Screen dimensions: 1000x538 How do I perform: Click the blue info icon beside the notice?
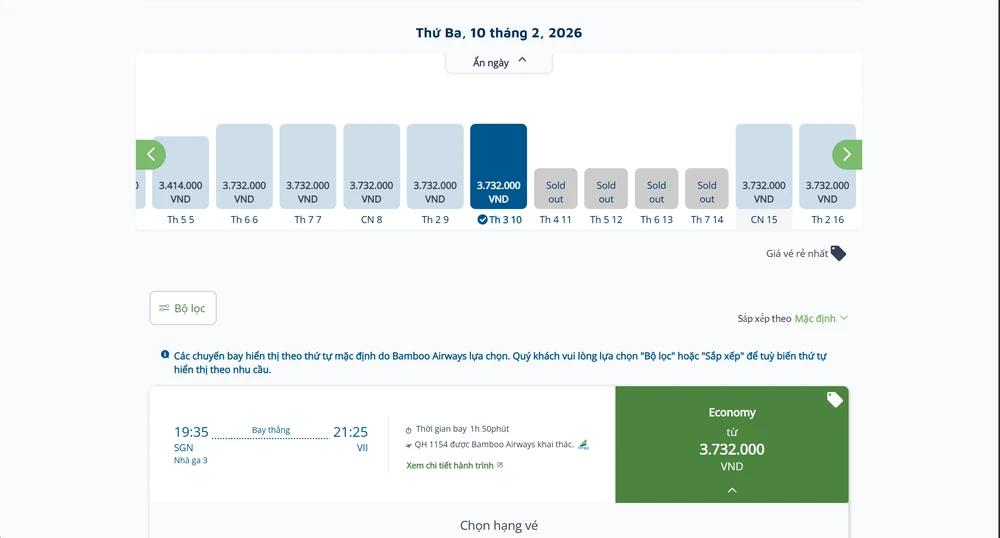[165, 355]
